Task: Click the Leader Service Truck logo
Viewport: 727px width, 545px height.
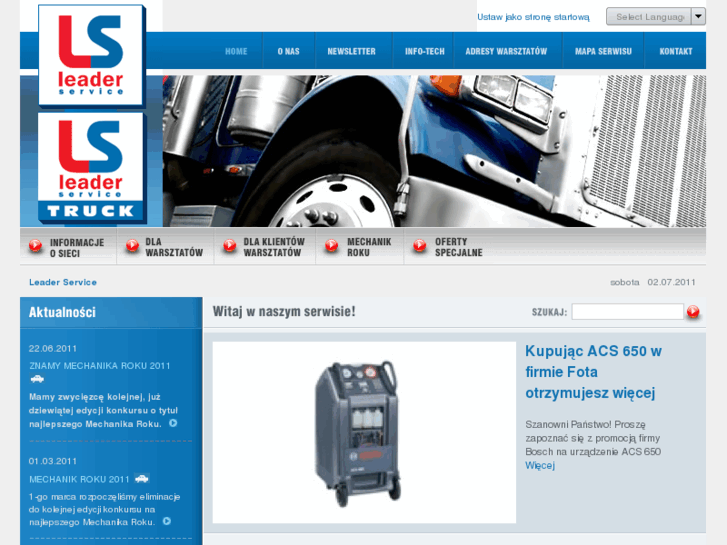Action: click(x=92, y=168)
